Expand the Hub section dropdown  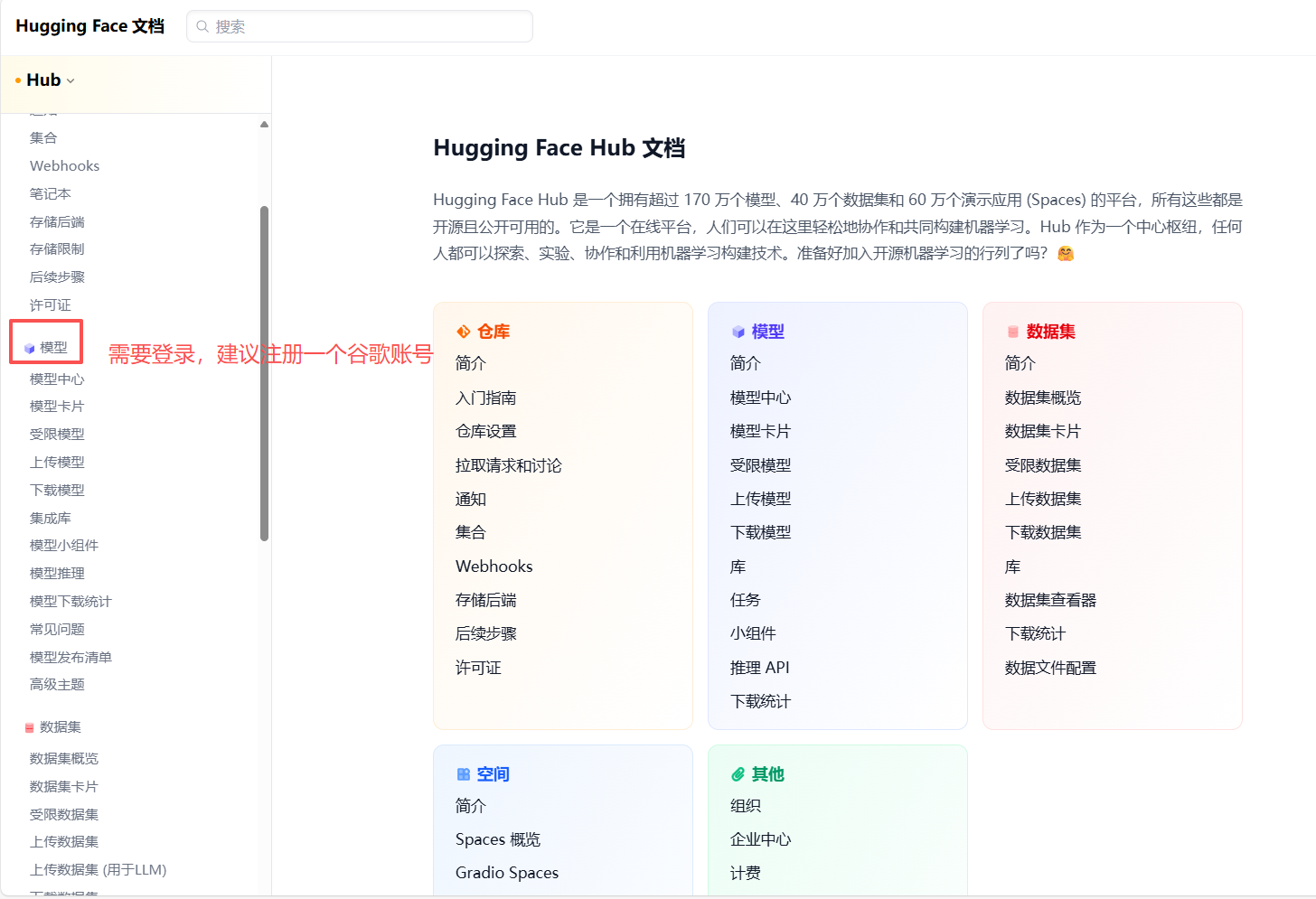click(50, 80)
